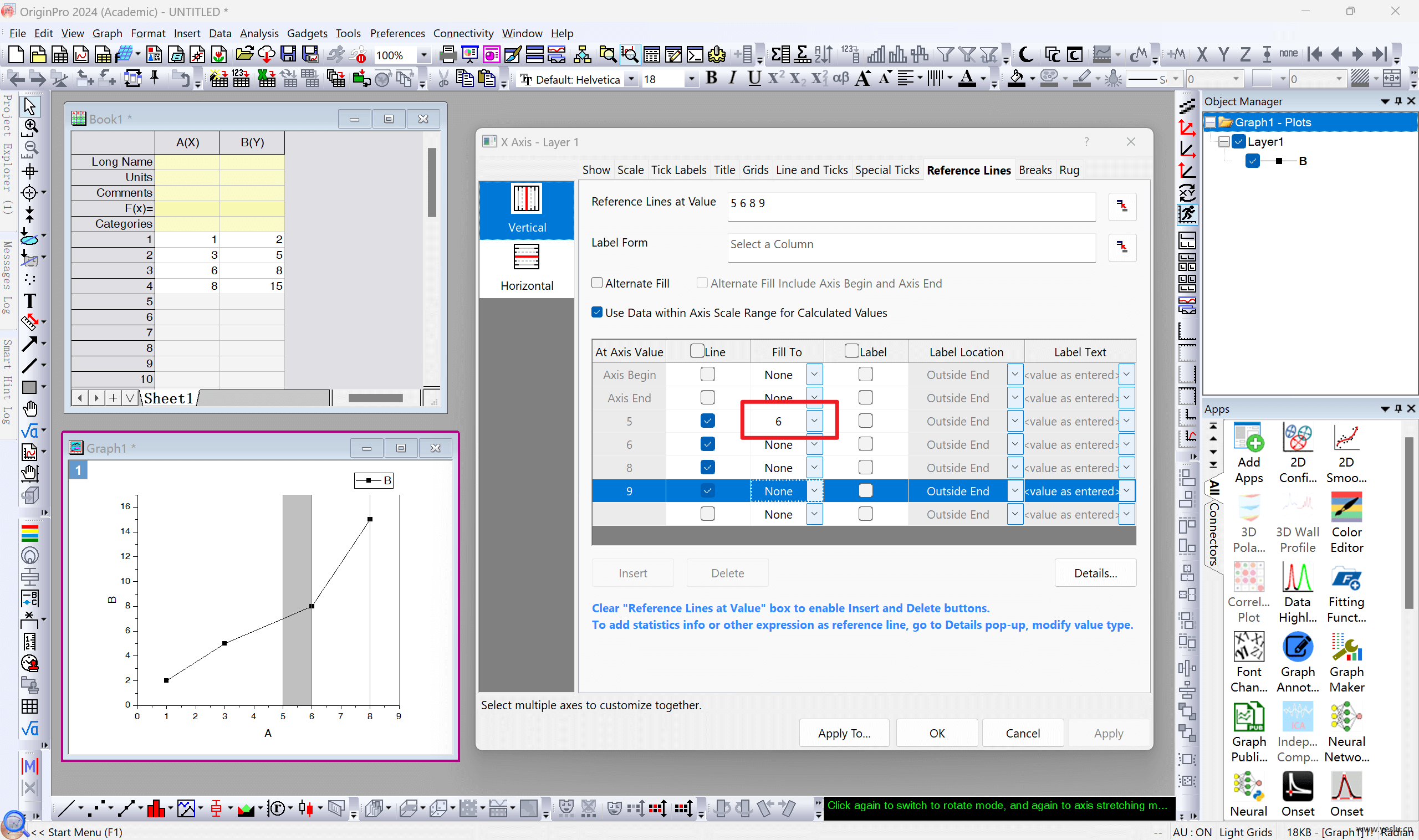1419x840 pixels.
Task: Open Fill To dropdown for row 5
Action: tap(814, 421)
